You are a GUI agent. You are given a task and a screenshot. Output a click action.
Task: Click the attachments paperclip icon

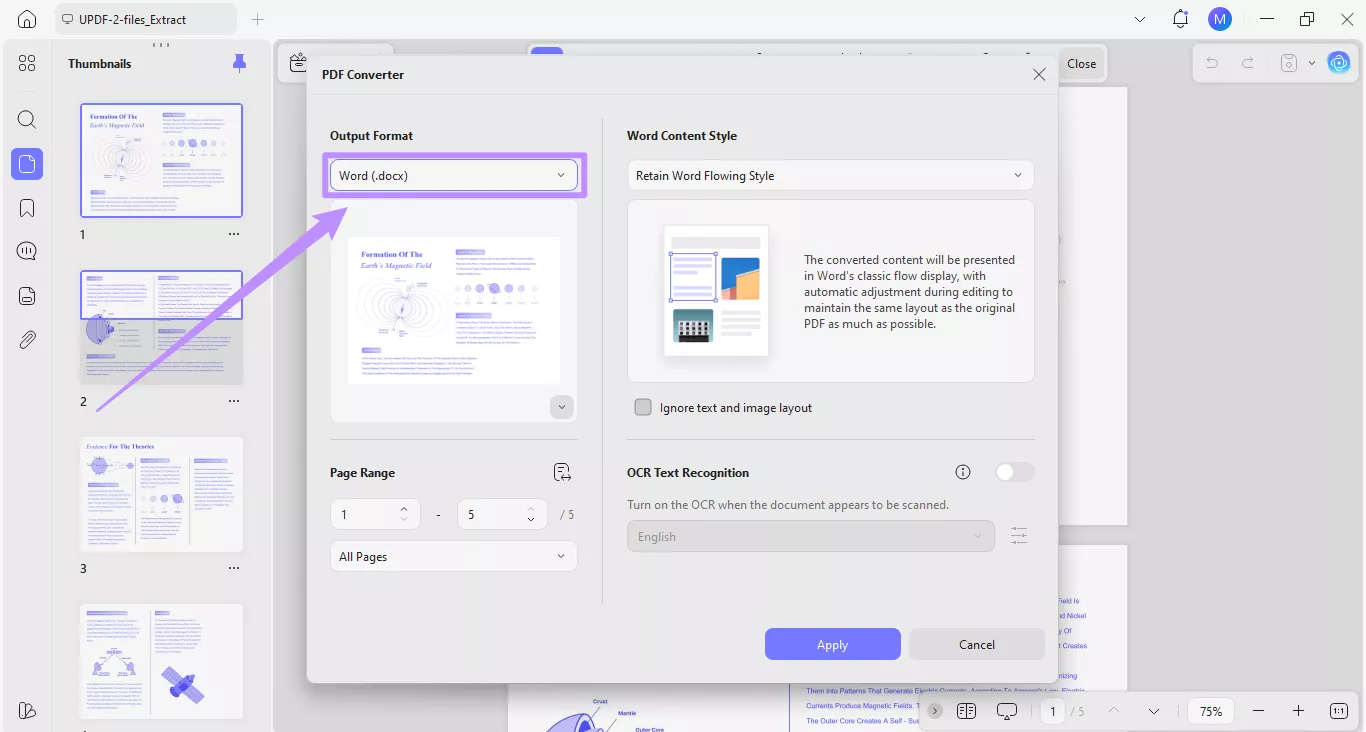click(27, 339)
